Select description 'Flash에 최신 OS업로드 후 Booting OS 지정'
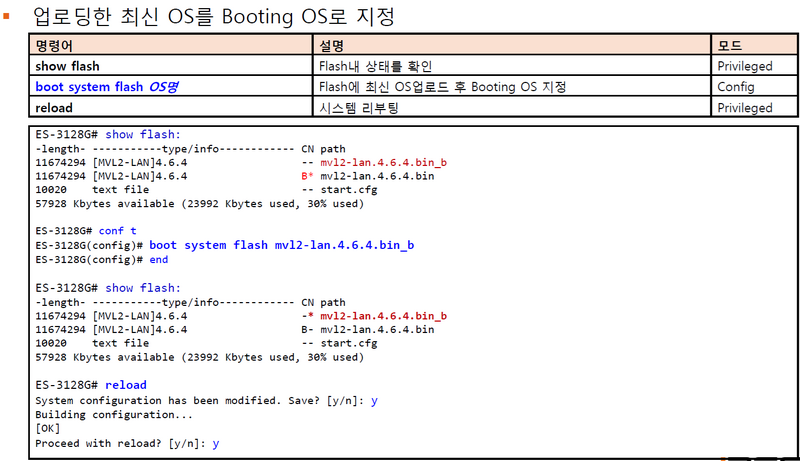The image size is (800, 461). pos(442,87)
